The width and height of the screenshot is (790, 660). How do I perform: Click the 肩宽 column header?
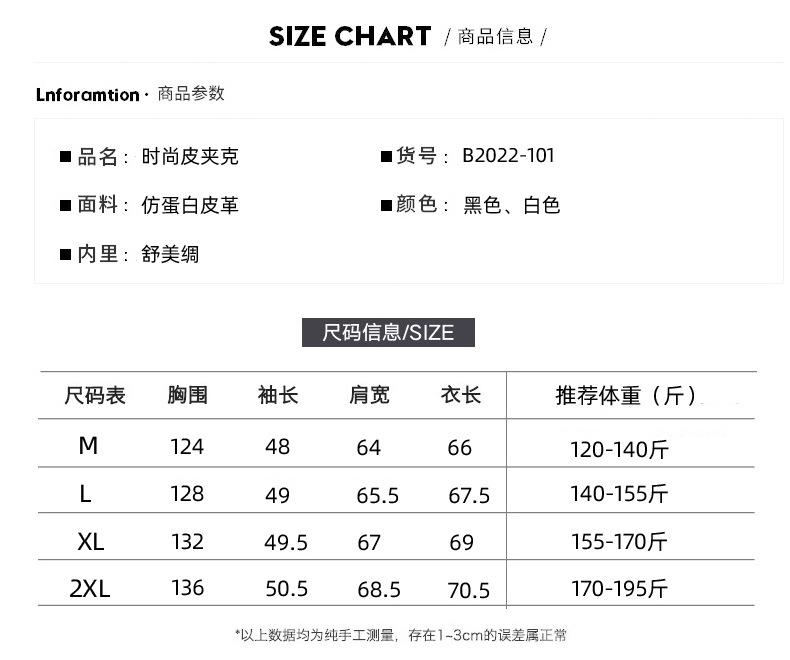[x=369, y=396]
